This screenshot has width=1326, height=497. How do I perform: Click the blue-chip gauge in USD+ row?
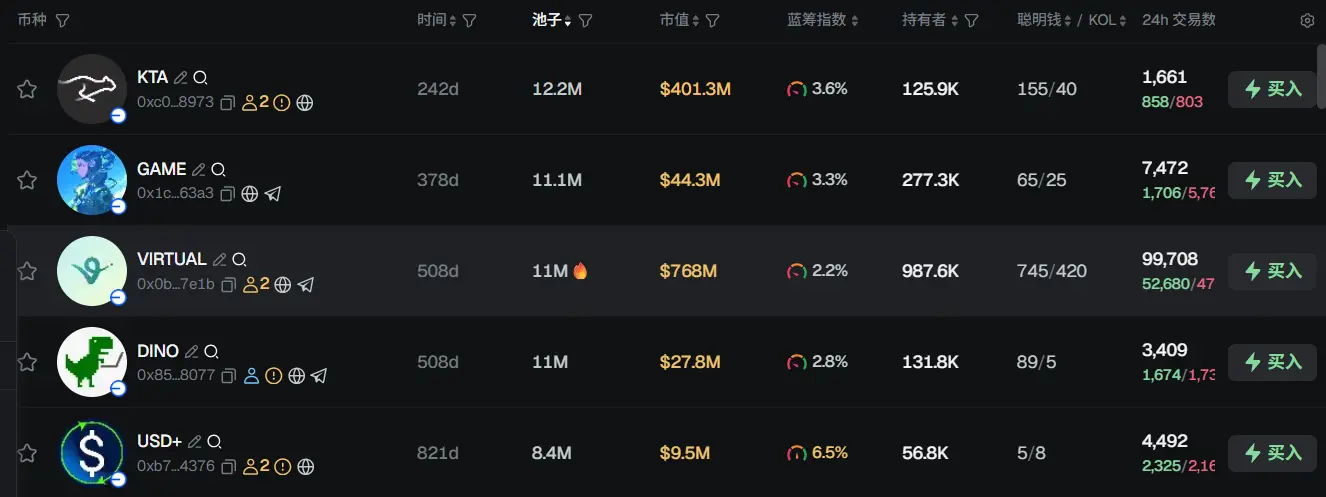797,453
